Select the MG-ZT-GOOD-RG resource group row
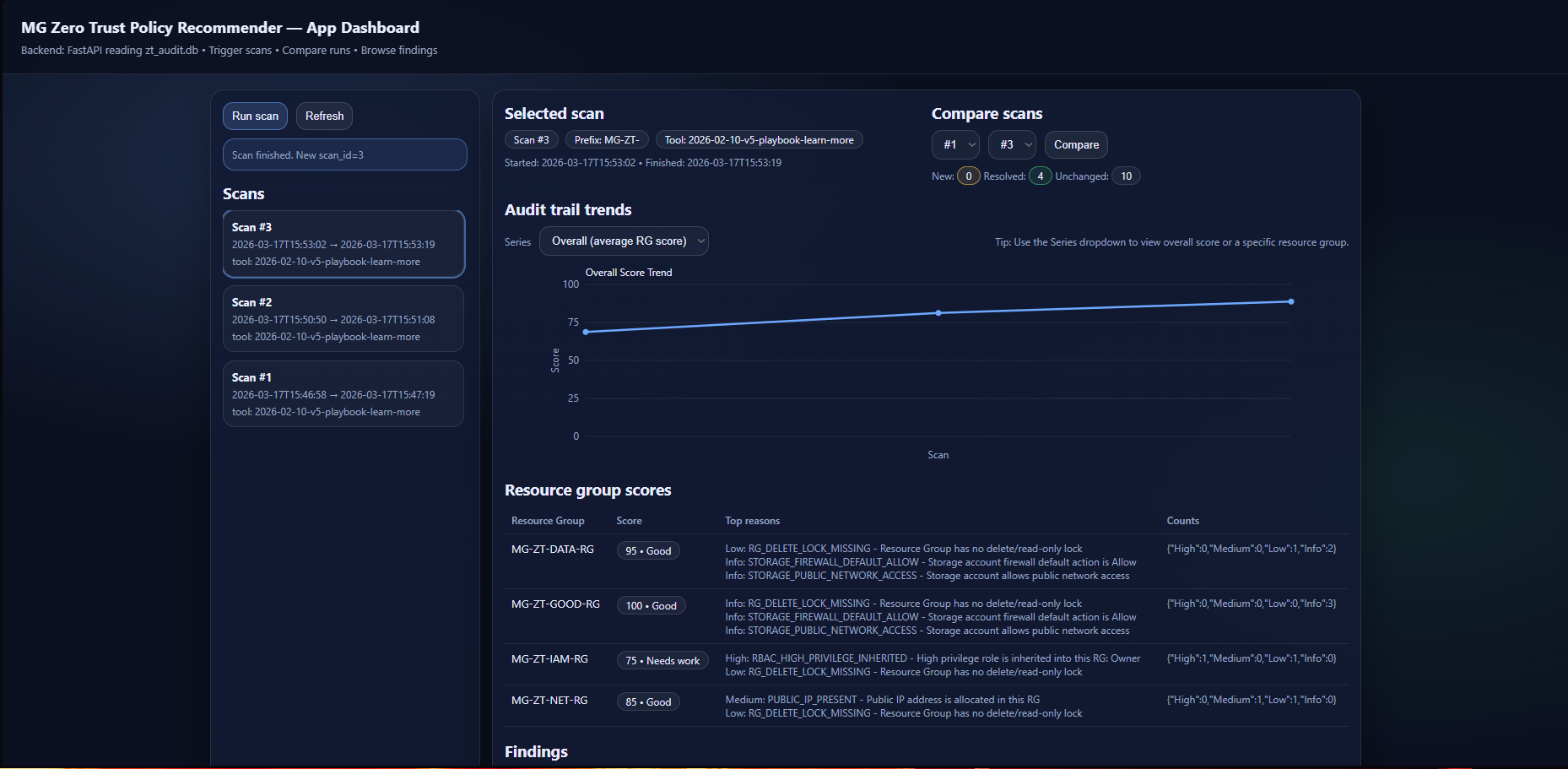 pos(555,604)
